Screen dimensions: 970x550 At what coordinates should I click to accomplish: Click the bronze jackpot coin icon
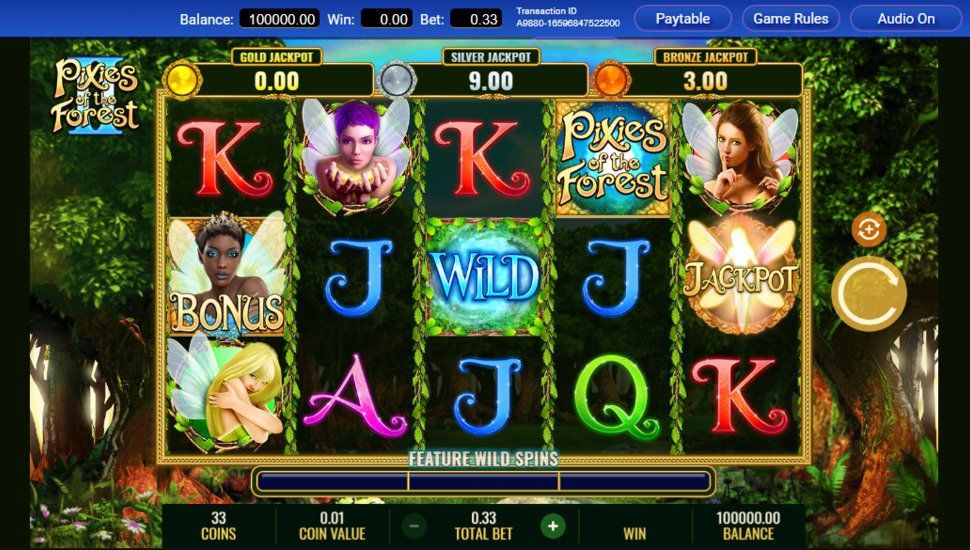[x=612, y=80]
